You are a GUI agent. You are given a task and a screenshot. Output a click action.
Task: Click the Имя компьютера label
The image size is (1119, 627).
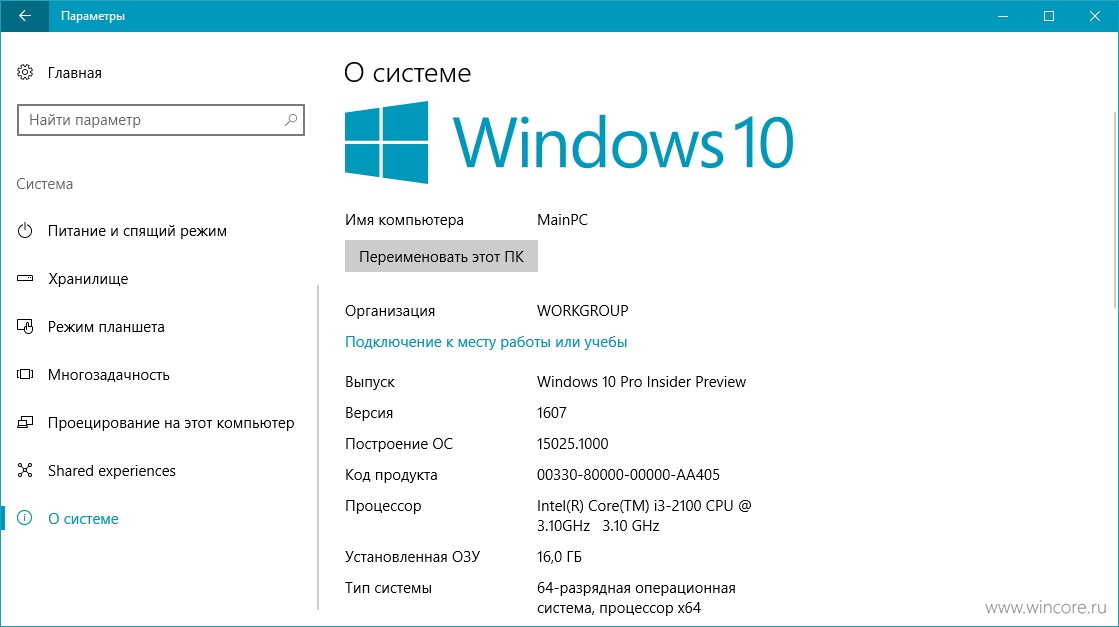(x=404, y=220)
